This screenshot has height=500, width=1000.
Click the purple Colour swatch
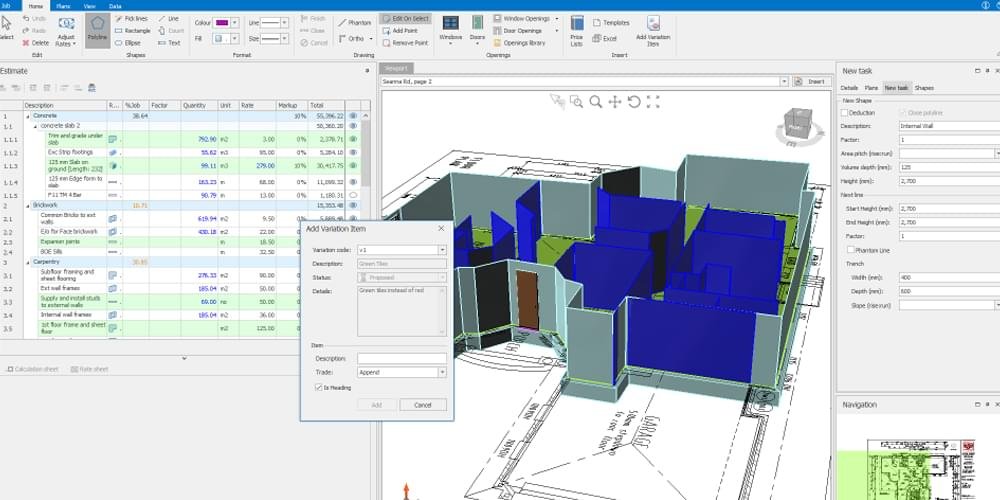click(221, 22)
